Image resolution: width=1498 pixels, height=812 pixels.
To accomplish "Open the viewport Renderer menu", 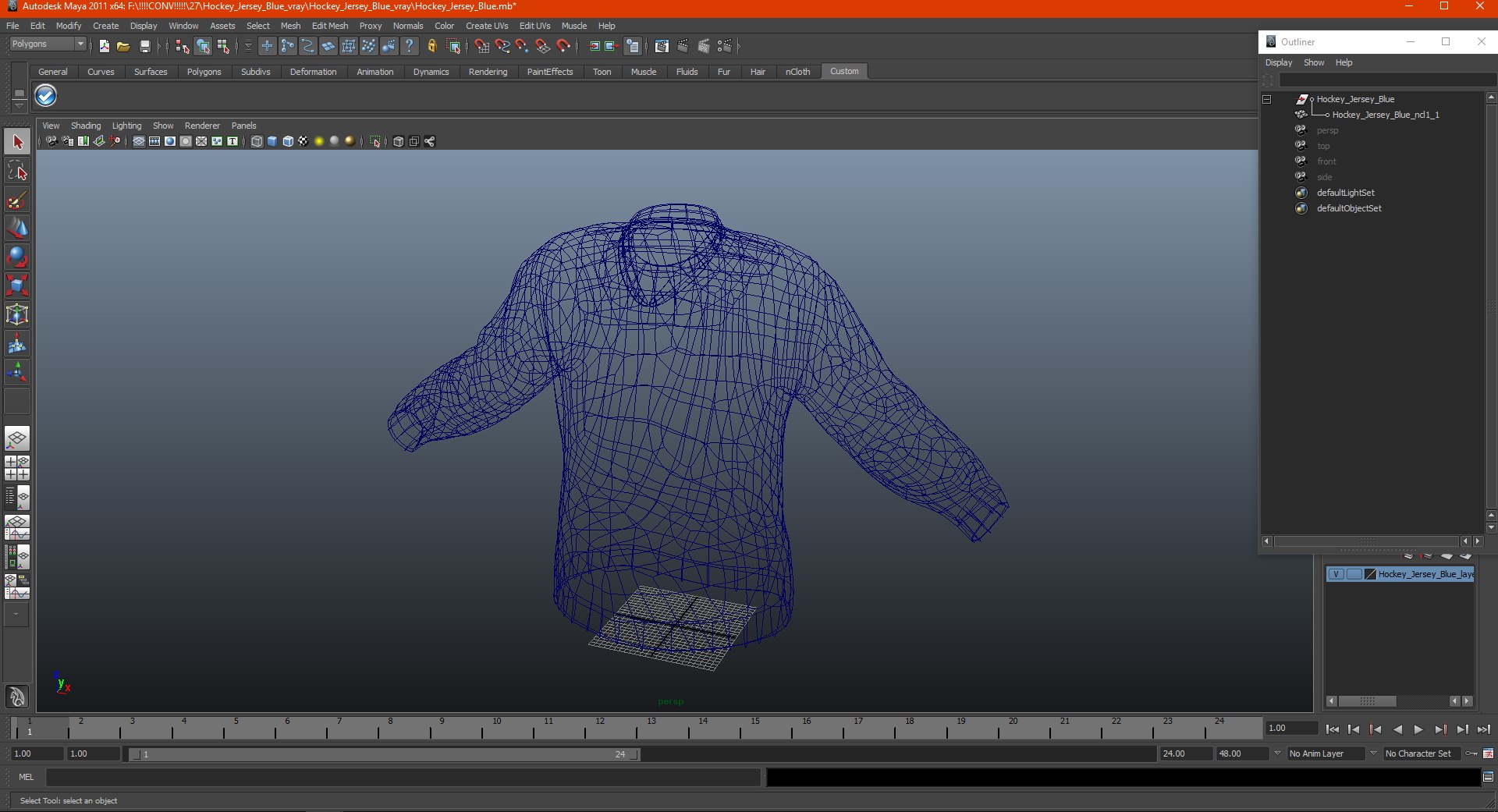I will click(x=202, y=126).
